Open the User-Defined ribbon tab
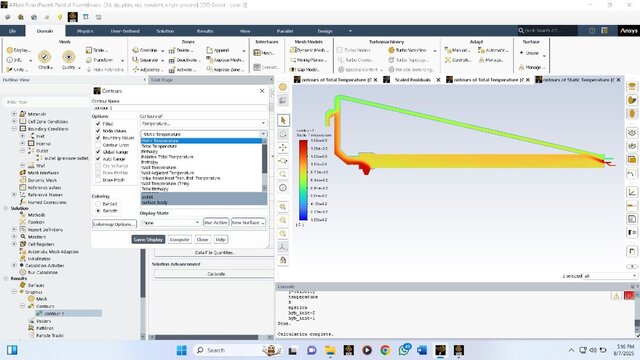The width and height of the screenshot is (640, 360). coord(125,31)
